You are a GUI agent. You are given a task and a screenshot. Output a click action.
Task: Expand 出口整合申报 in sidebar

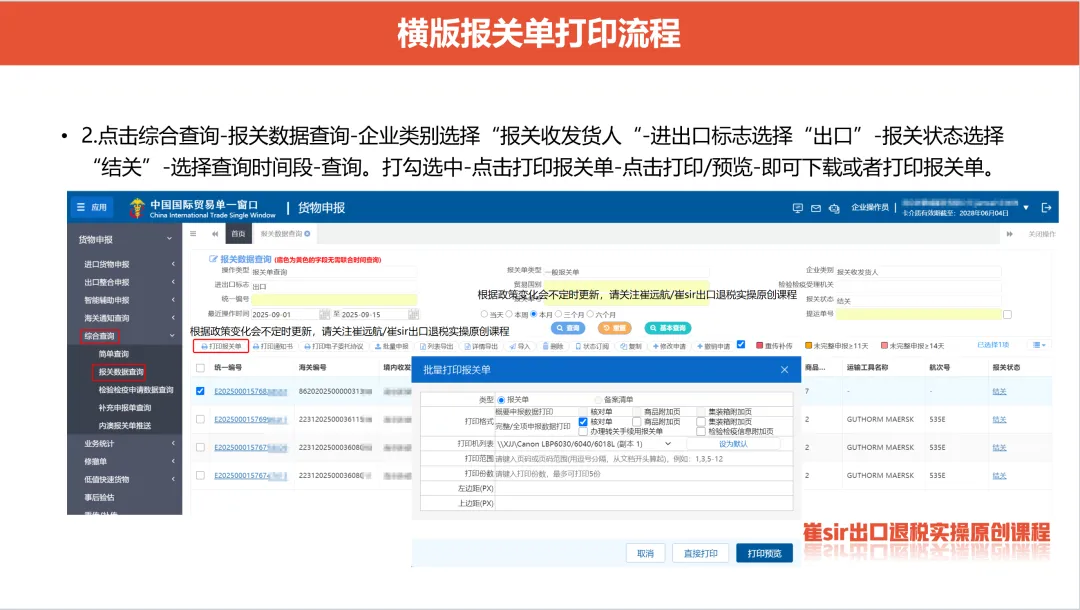(125, 282)
